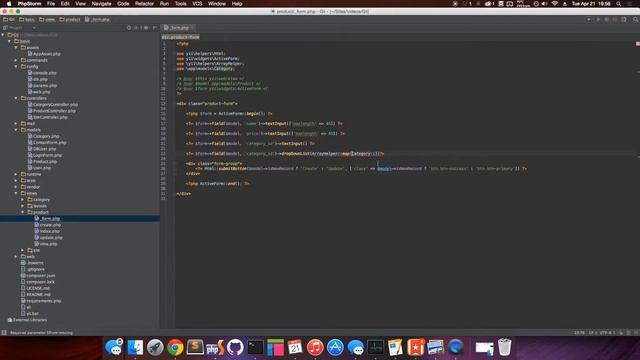Collapse the assets folder
This screenshot has width=640, height=360.
[16, 47]
